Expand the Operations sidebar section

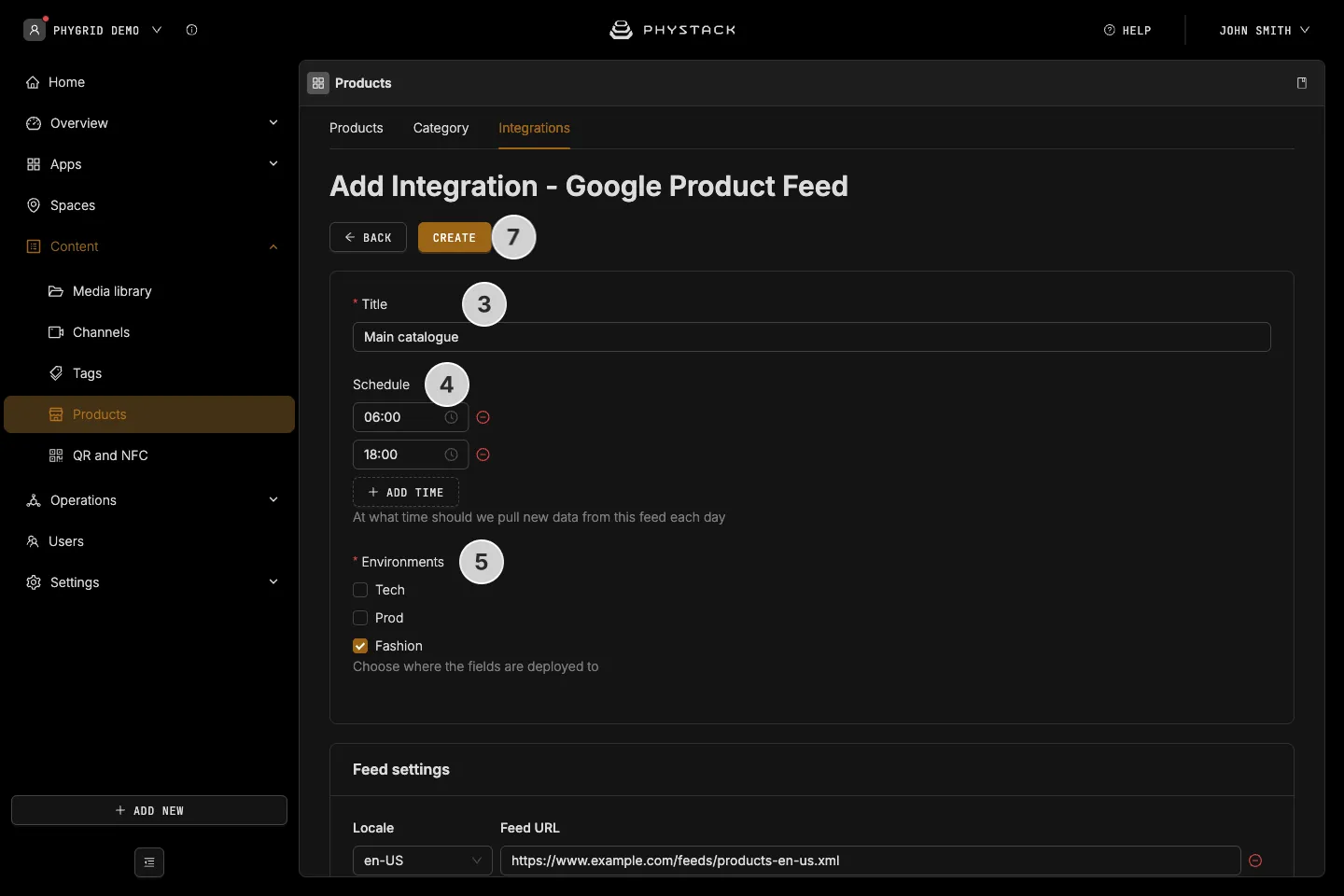pyautogui.click(x=149, y=500)
